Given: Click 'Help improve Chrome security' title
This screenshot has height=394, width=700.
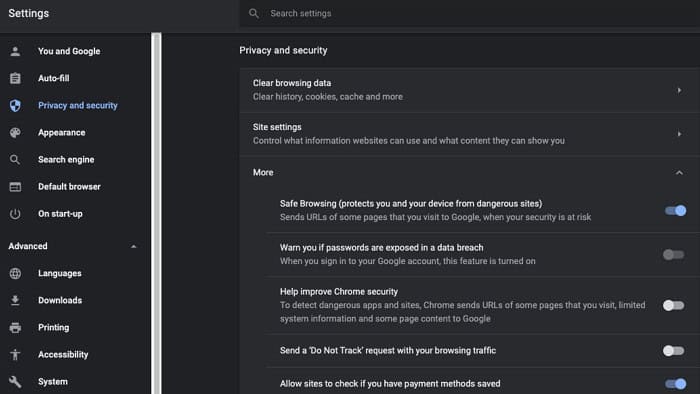Looking at the screenshot, I should tap(339, 292).
